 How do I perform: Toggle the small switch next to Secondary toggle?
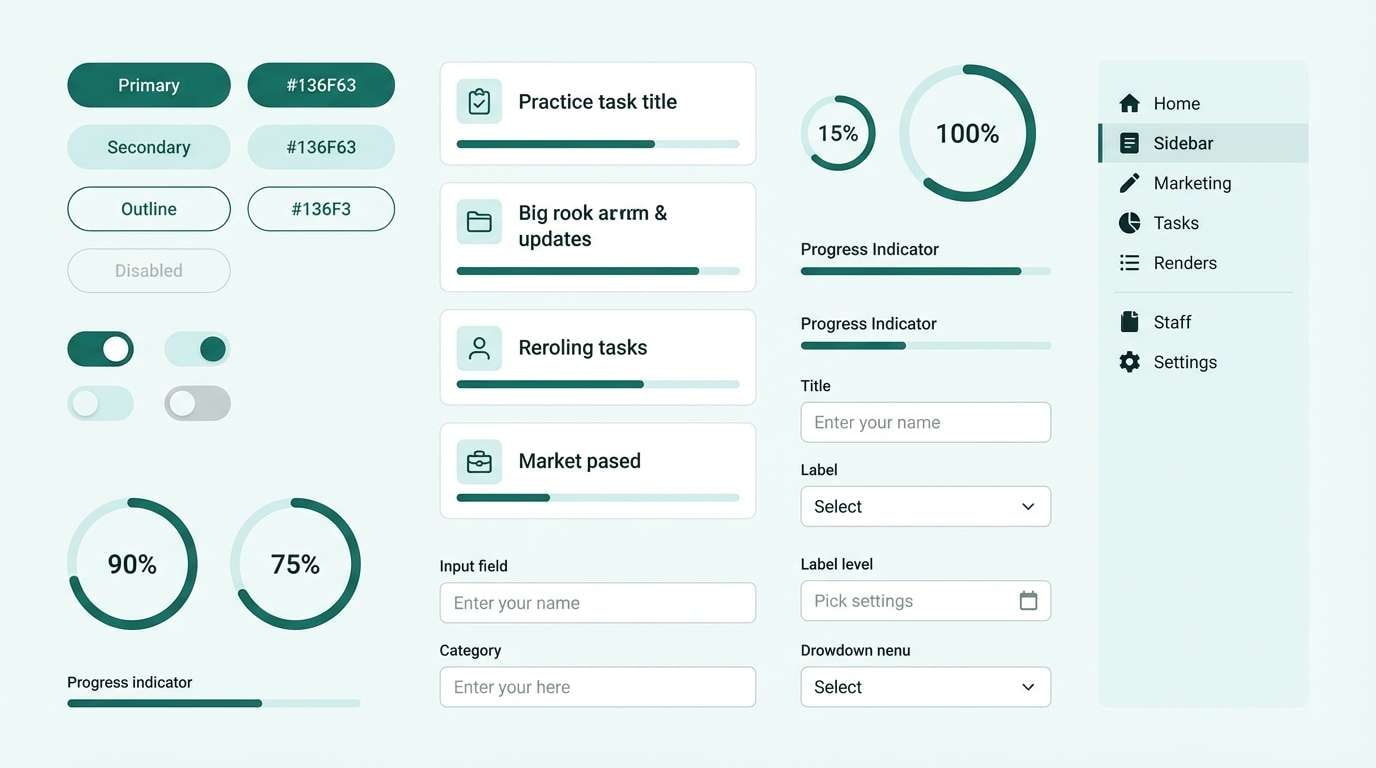[x=197, y=349]
